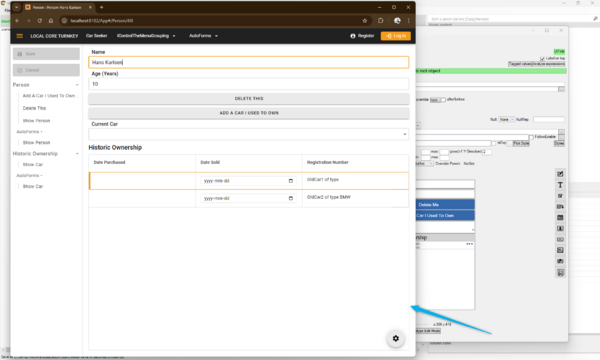
Task: Toggle the after/before checkbox
Action: pyautogui.click(x=443, y=100)
